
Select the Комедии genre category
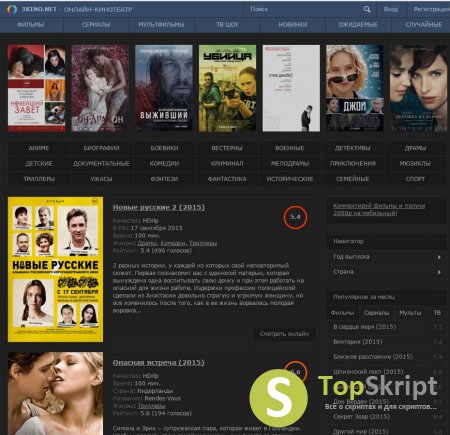(x=164, y=163)
